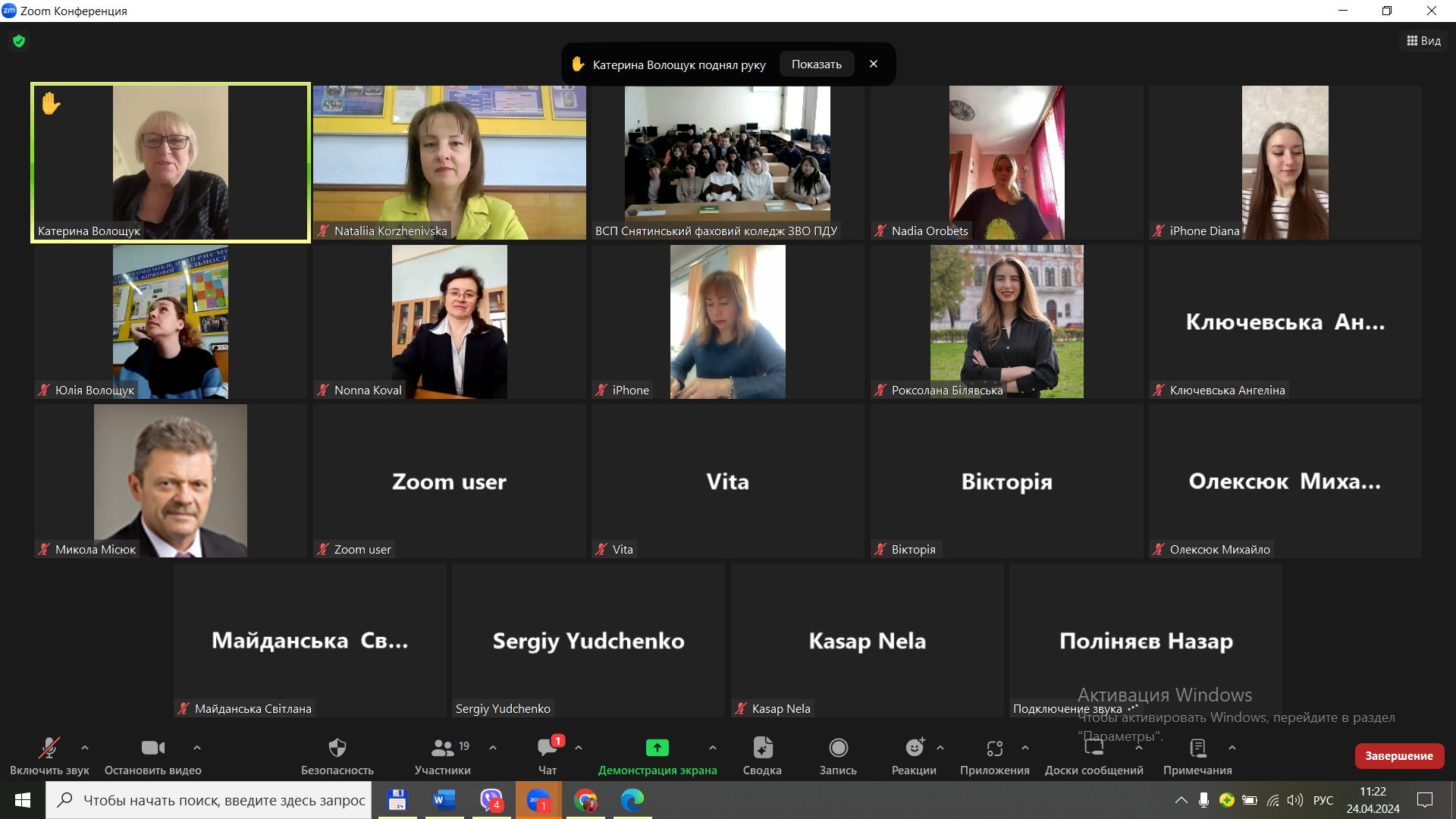Open the Participants panel icon
The height and width of the screenshot is (819, 1456).
pyautogui.click(x=442, y=748)
